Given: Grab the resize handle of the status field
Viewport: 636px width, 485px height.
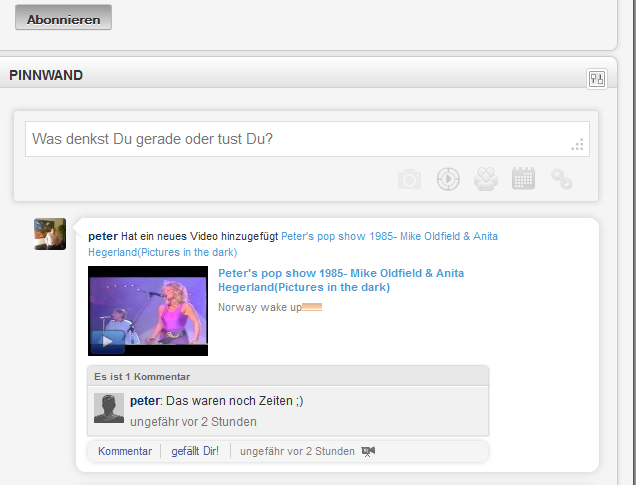Looking at the screenshot, I should point(577,144).
